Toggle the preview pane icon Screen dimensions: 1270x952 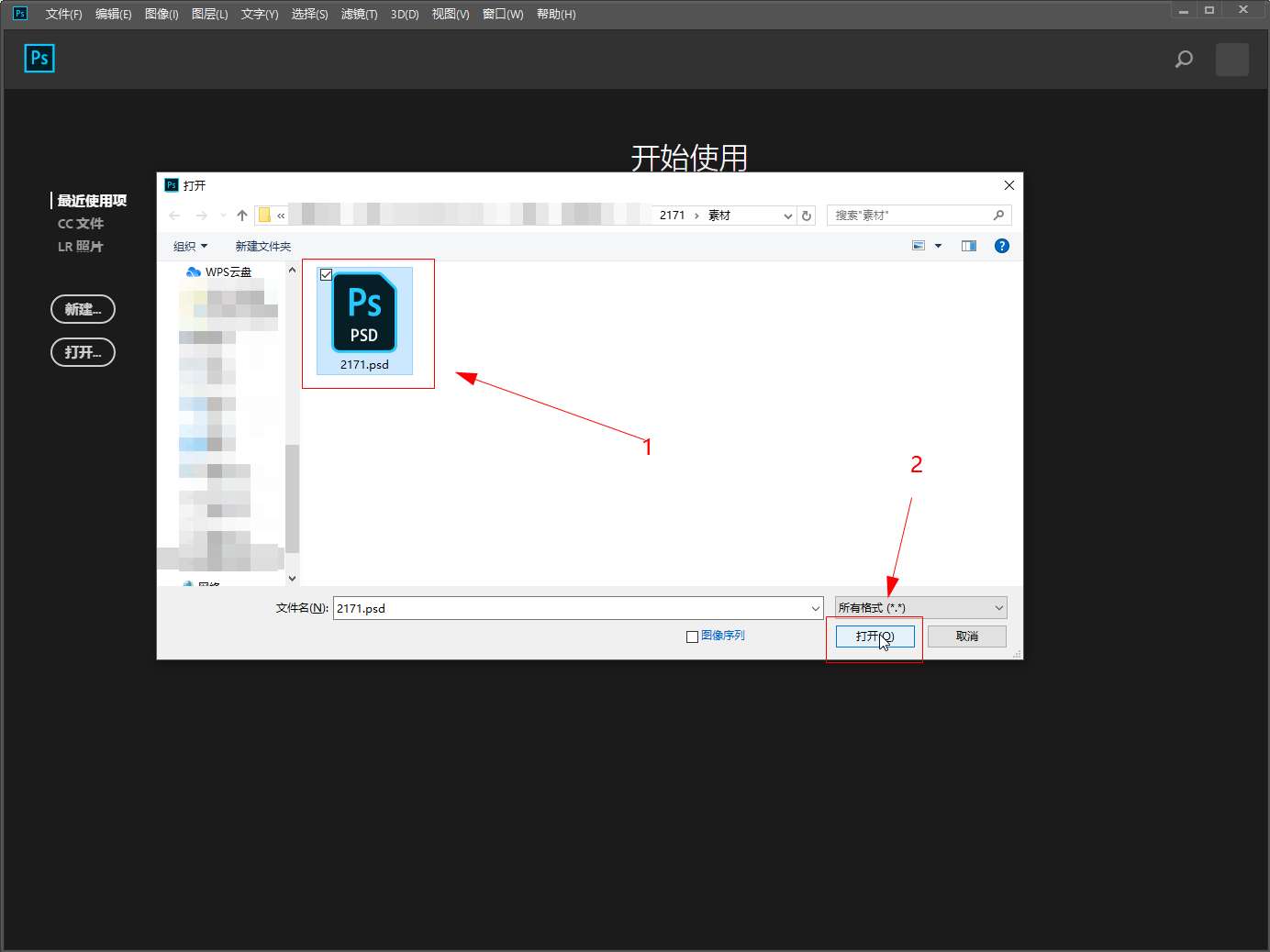point(969,246)
